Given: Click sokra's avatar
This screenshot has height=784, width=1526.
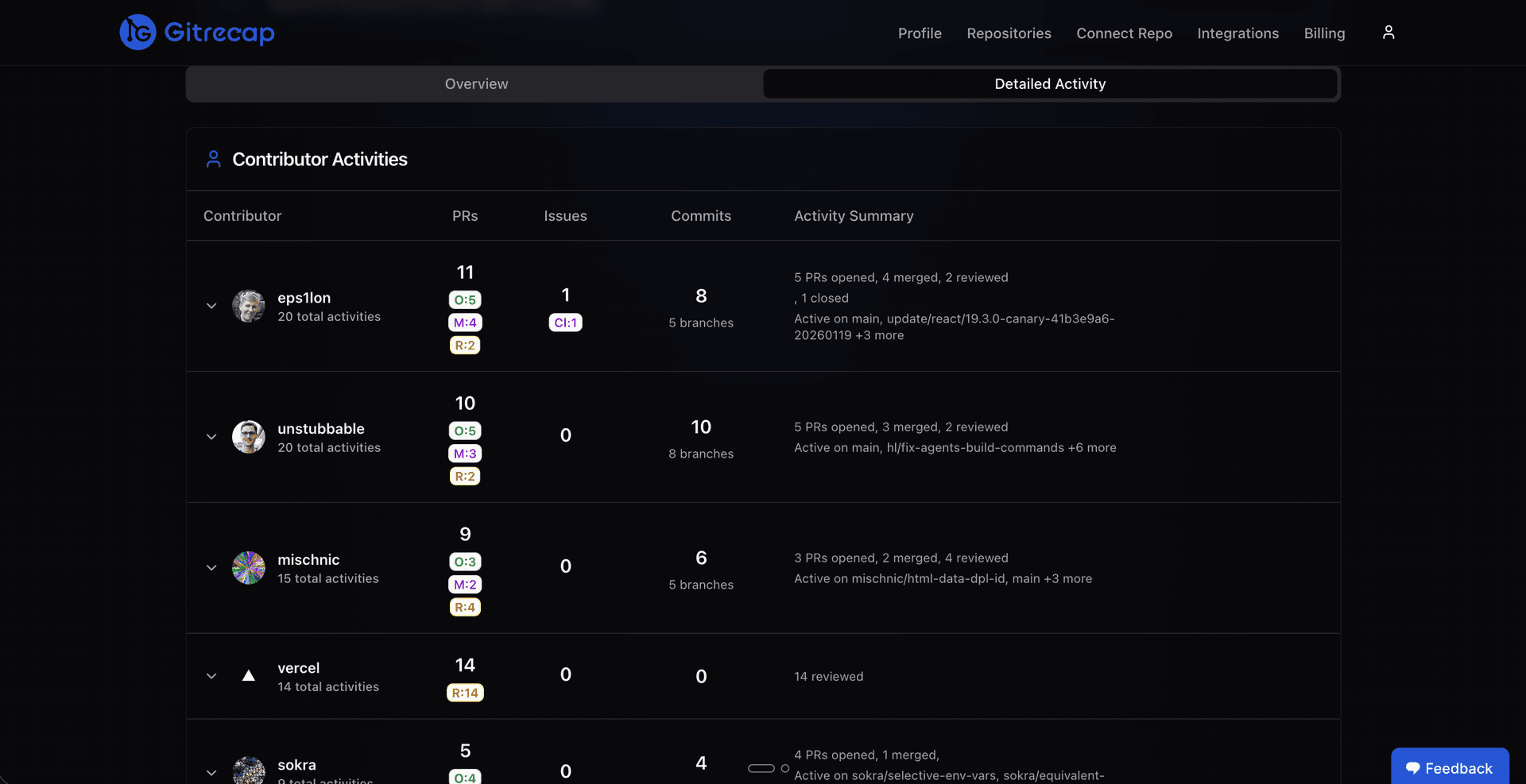Looking at the screenshot, I should point(249,770).
